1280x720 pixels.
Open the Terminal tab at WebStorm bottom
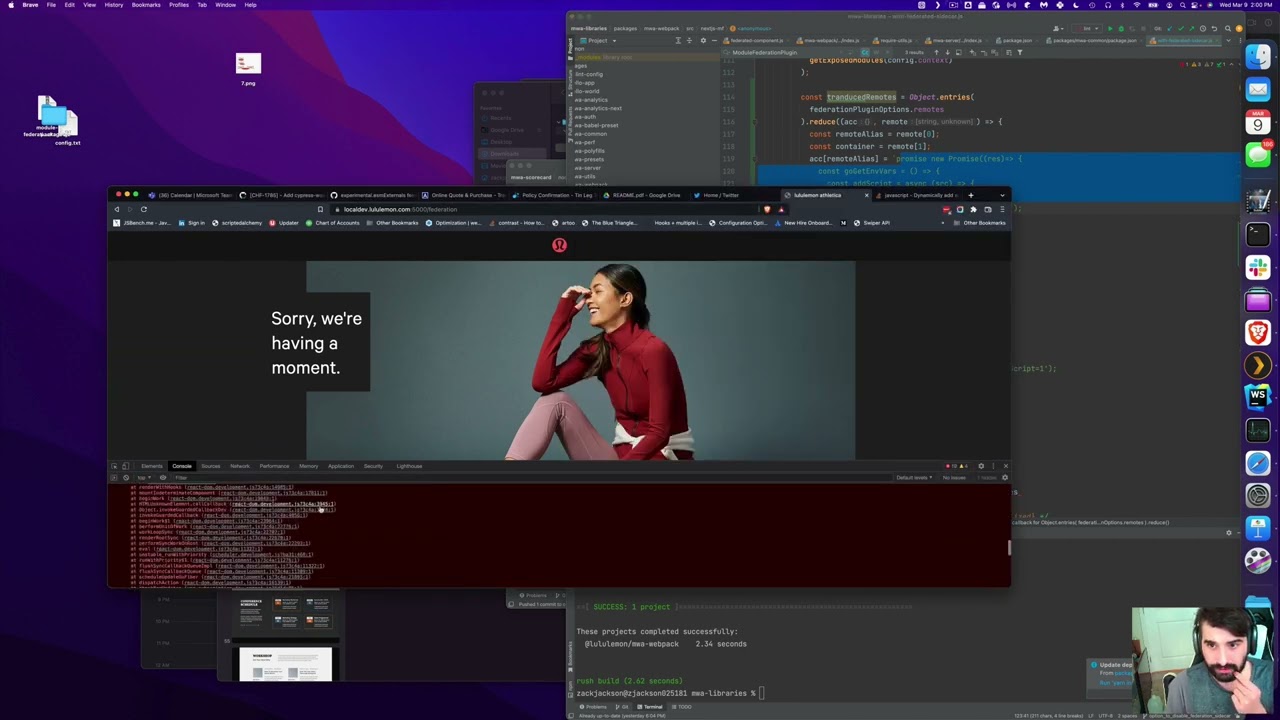pos(651,707)
